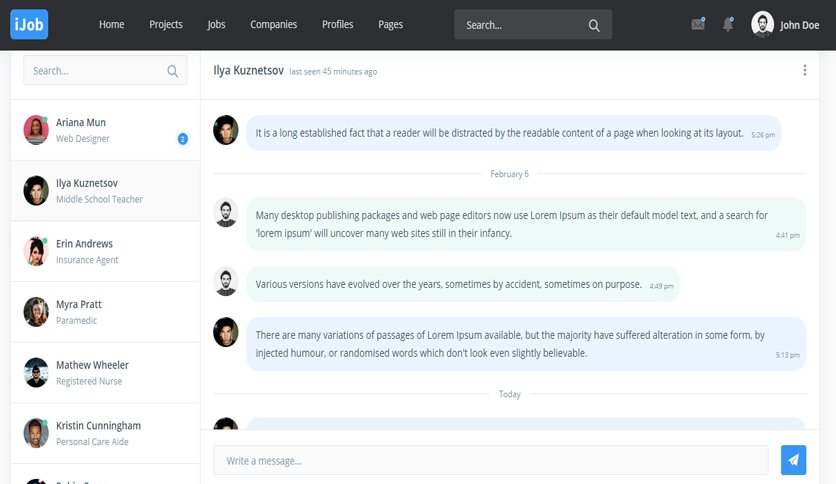The height and width of the screenshot is (484, 836).
Task: Open Ariana Mun conversation
Action: [x=106, y=130]
